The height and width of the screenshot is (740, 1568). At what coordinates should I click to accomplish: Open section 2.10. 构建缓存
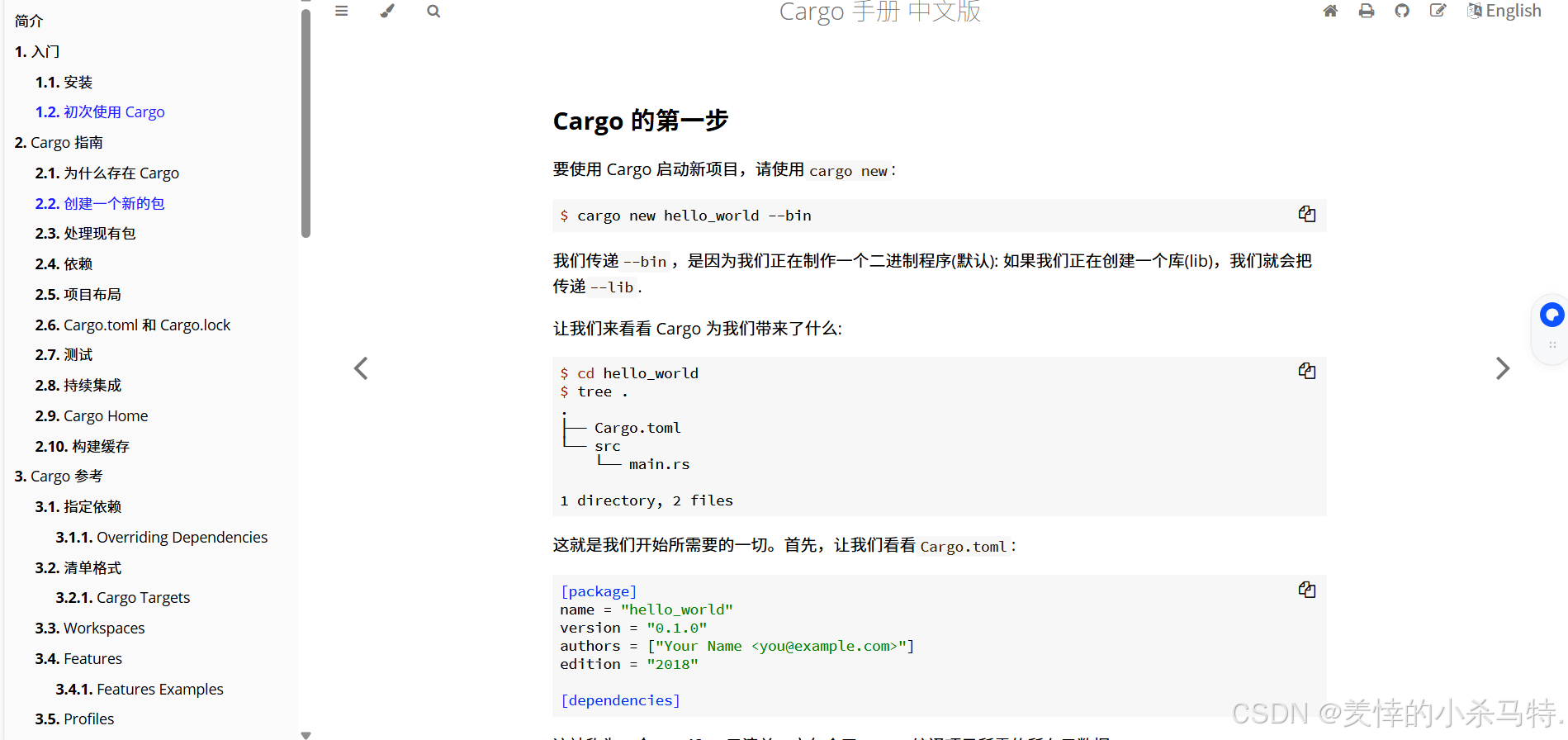click(x=82, y=446)
